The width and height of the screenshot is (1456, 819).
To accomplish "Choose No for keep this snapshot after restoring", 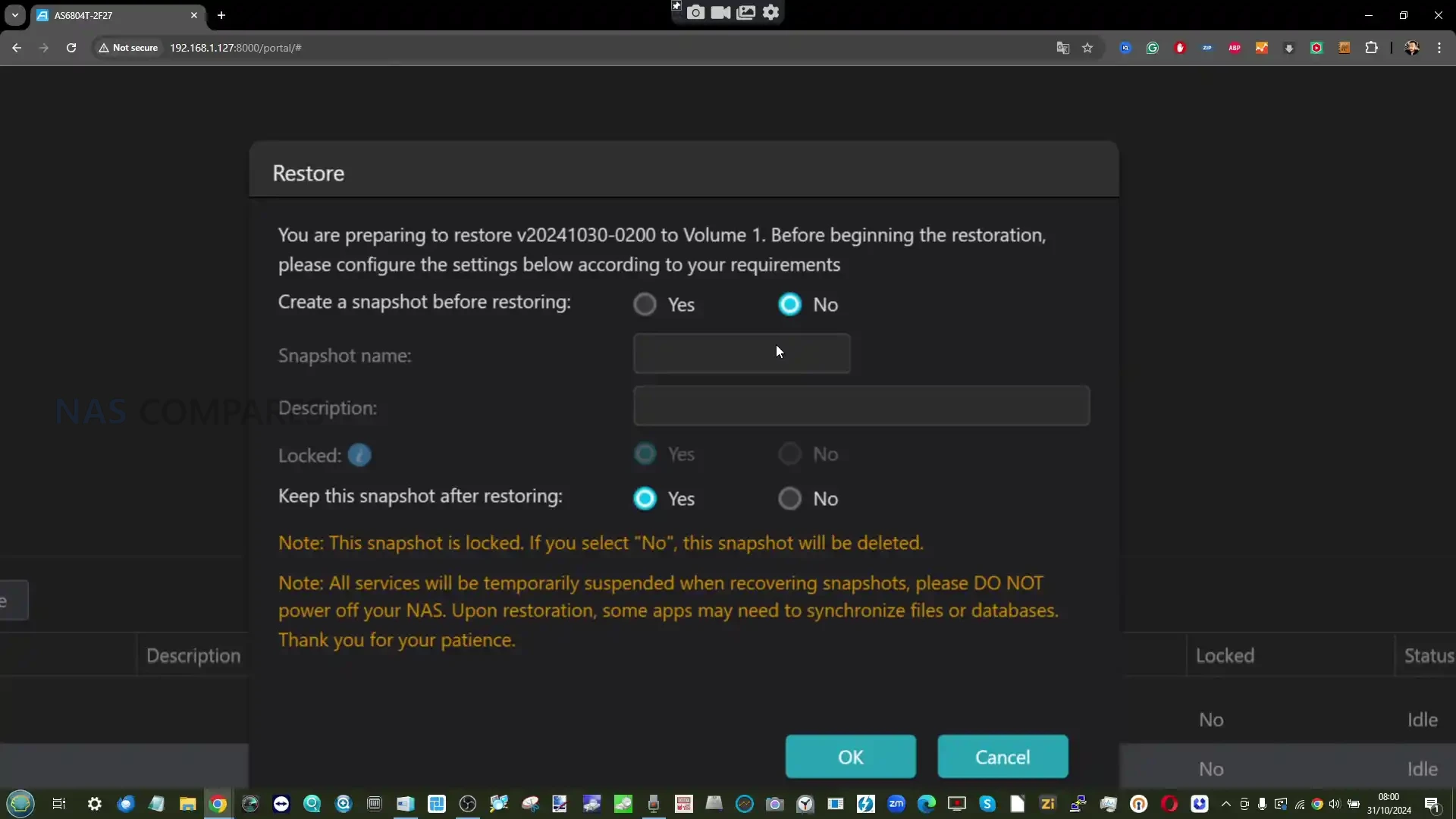I will pos(789,499).
